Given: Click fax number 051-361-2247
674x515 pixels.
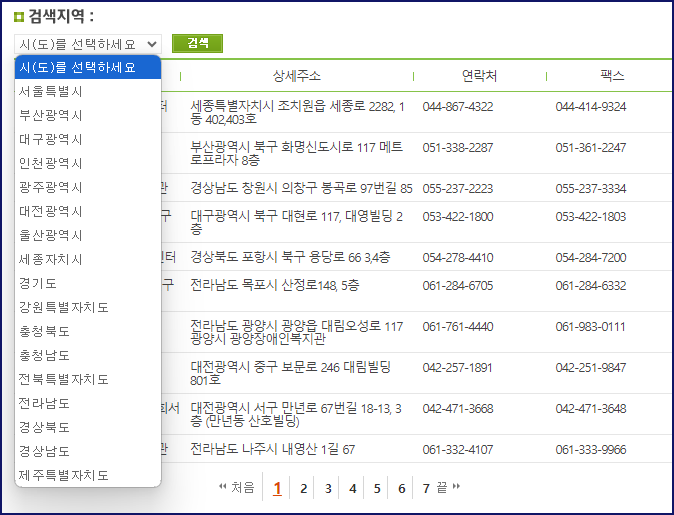Looking at the screenshot, I should point(591,147).
